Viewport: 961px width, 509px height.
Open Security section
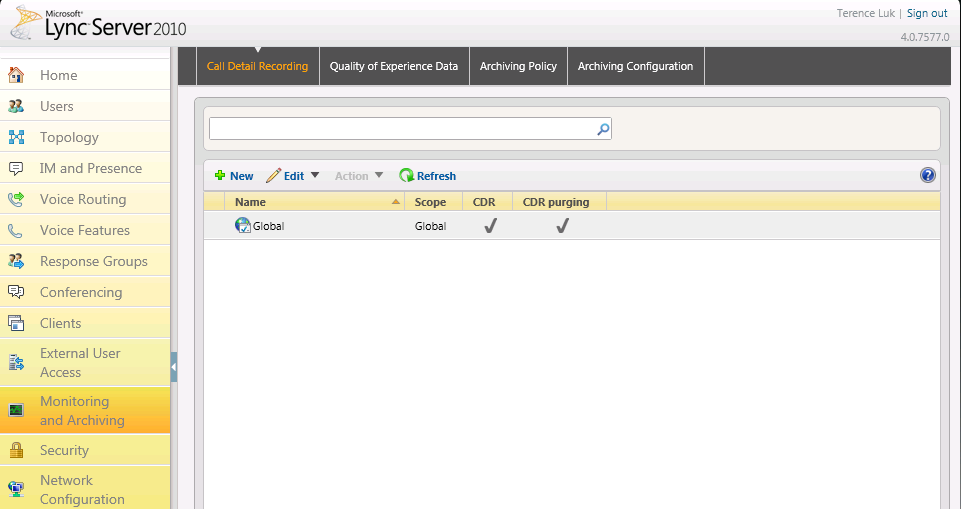coord(85,450)
